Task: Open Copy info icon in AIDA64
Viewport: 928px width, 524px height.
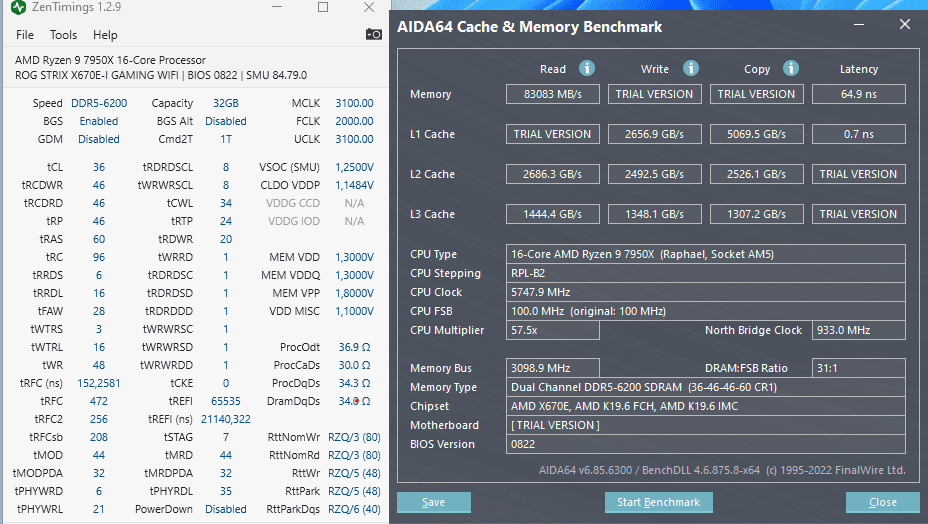Action: (x=791, y=68)
